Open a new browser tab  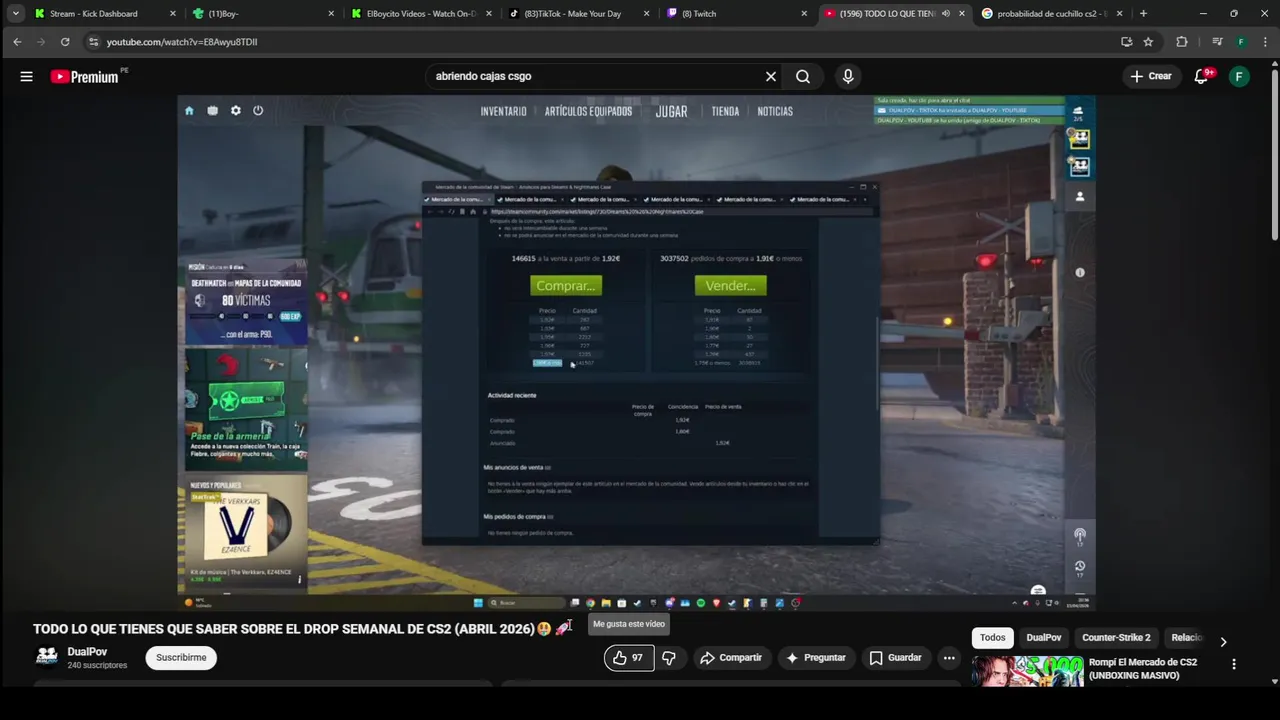tap(1143, 14)
